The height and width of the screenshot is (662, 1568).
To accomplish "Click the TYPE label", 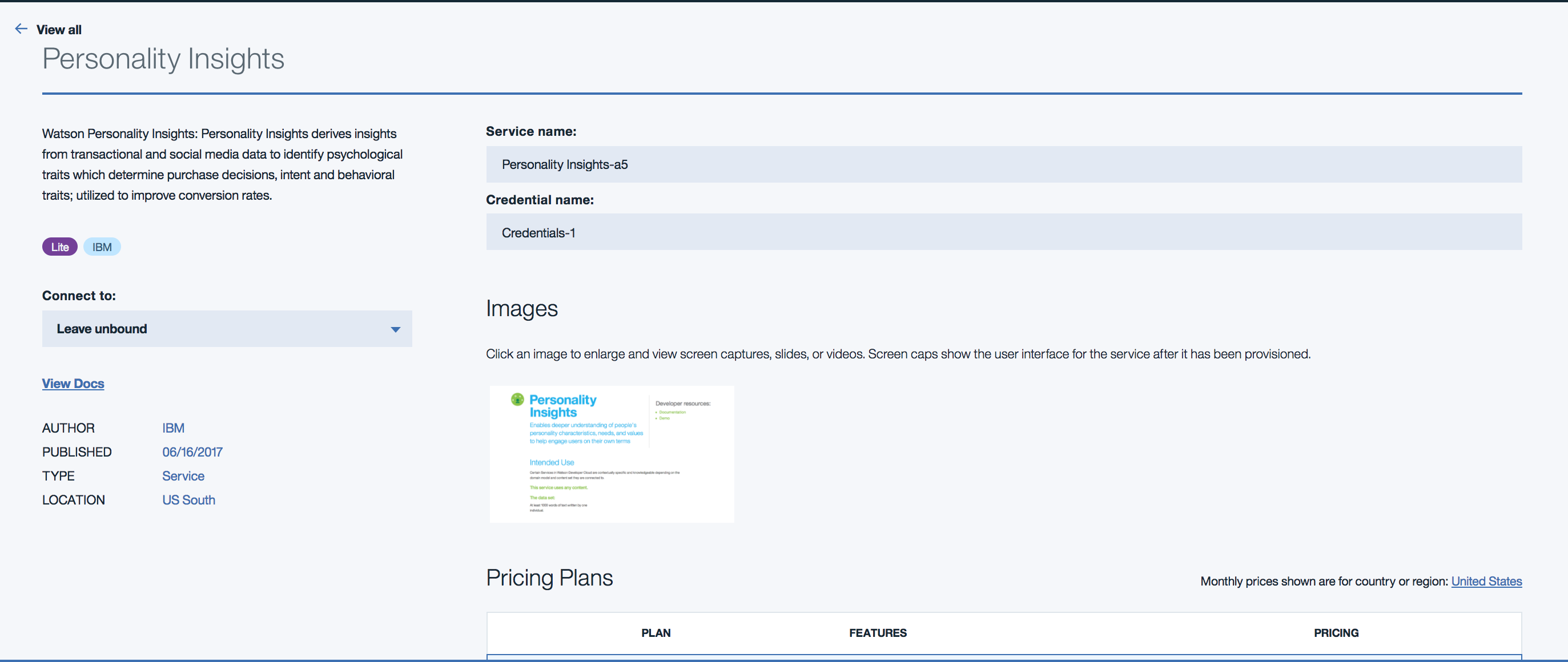I will click(58, 477).
